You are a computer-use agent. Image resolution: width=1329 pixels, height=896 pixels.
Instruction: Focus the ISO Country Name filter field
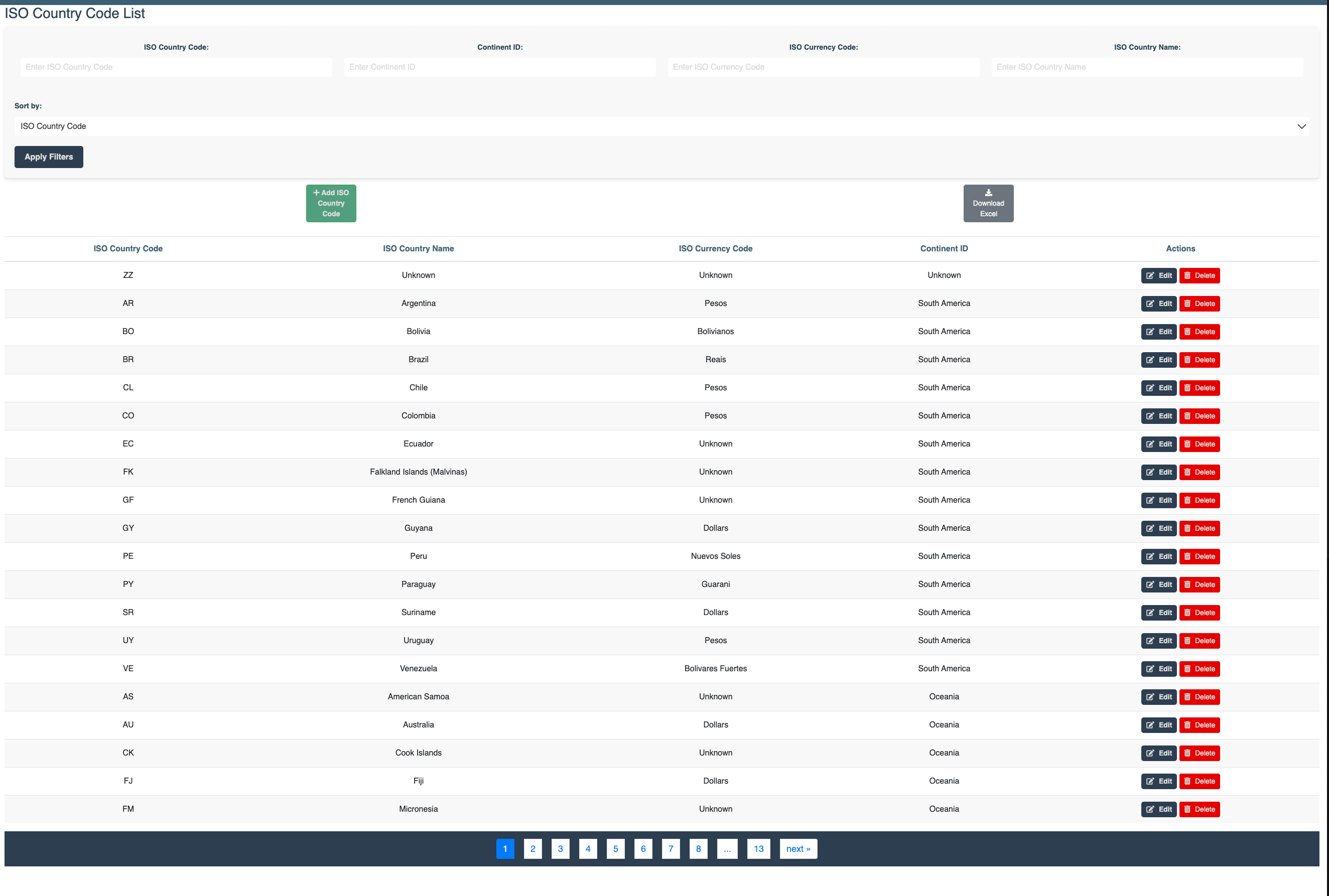(1147, 67)
